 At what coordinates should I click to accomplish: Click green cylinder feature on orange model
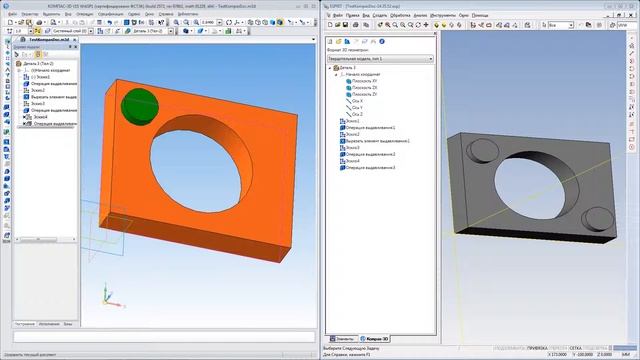tap(140, 106)
